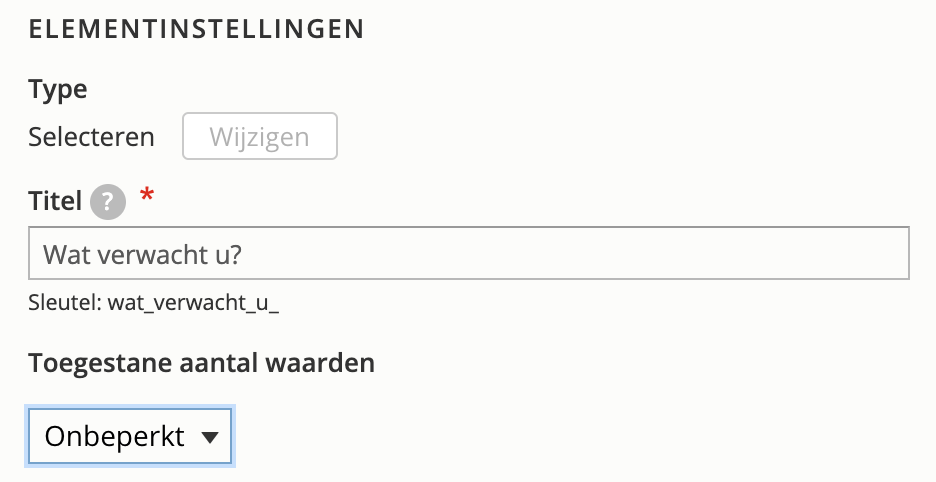936x482 pixels.
Task: Click the "ELEMENTINSTELLINGEN" section heading
Action: pos(196,29)
